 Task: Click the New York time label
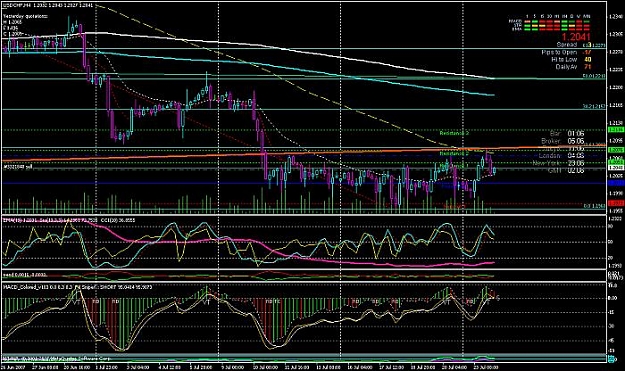tap(547, 163)
